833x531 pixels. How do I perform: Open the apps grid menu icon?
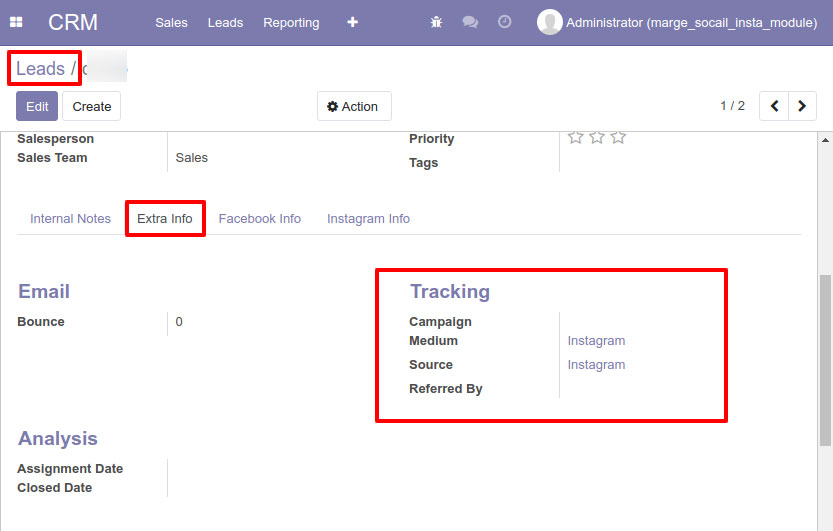click(x=16, y=22)
